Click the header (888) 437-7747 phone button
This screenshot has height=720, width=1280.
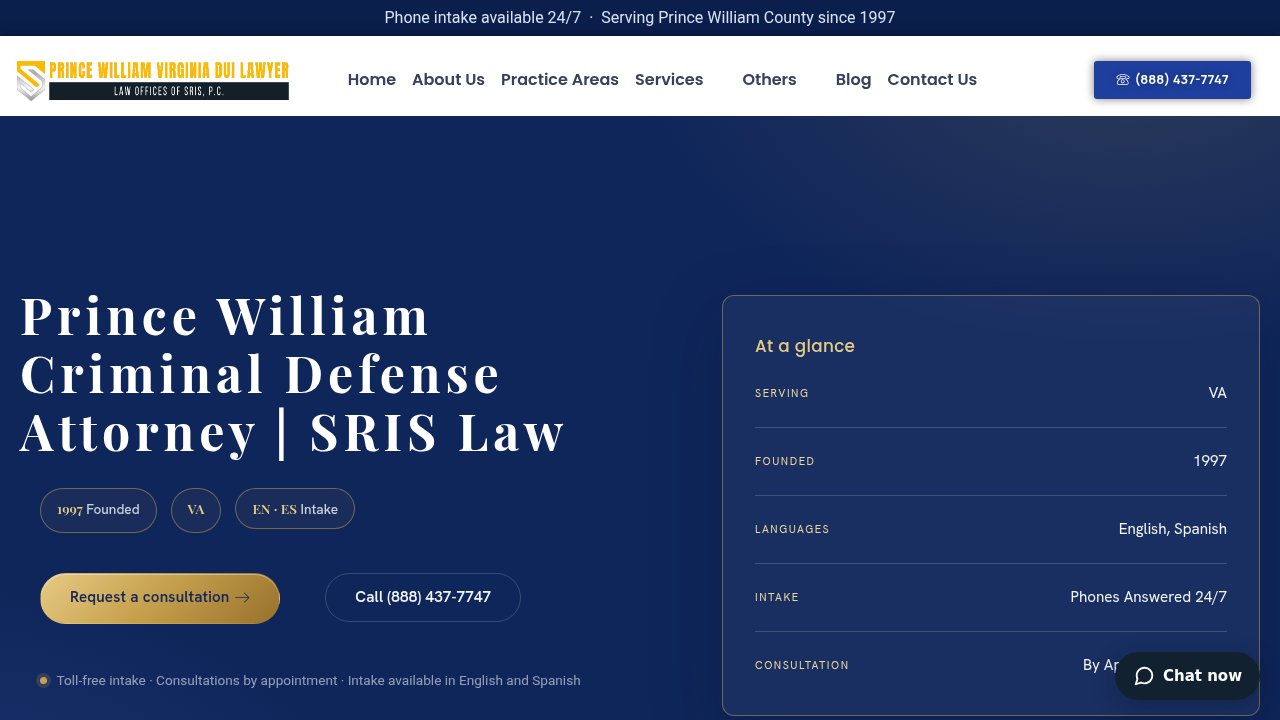1172,80
